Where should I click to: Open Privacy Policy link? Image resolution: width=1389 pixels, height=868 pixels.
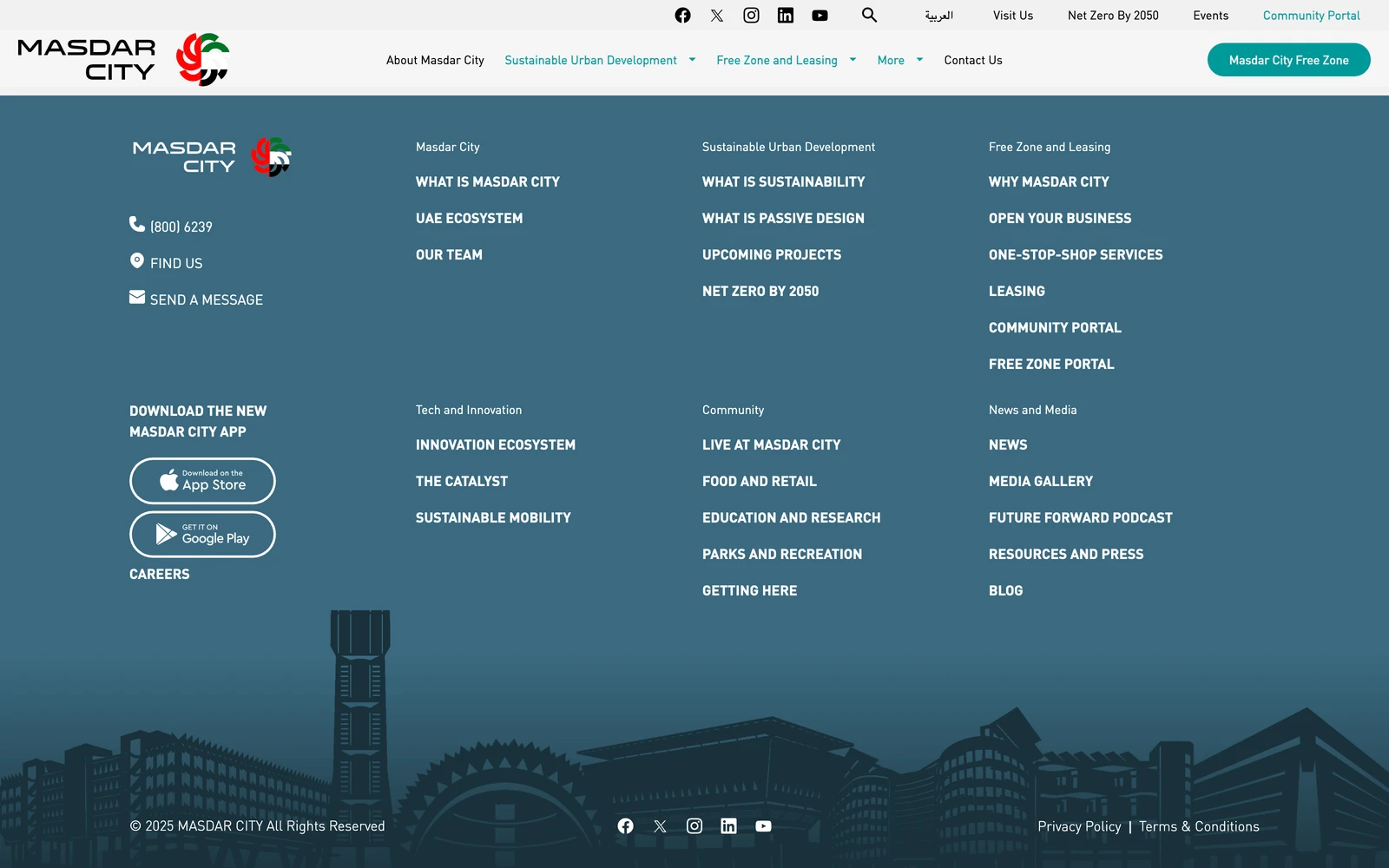pyautogui.click(x=1079, y=826)
